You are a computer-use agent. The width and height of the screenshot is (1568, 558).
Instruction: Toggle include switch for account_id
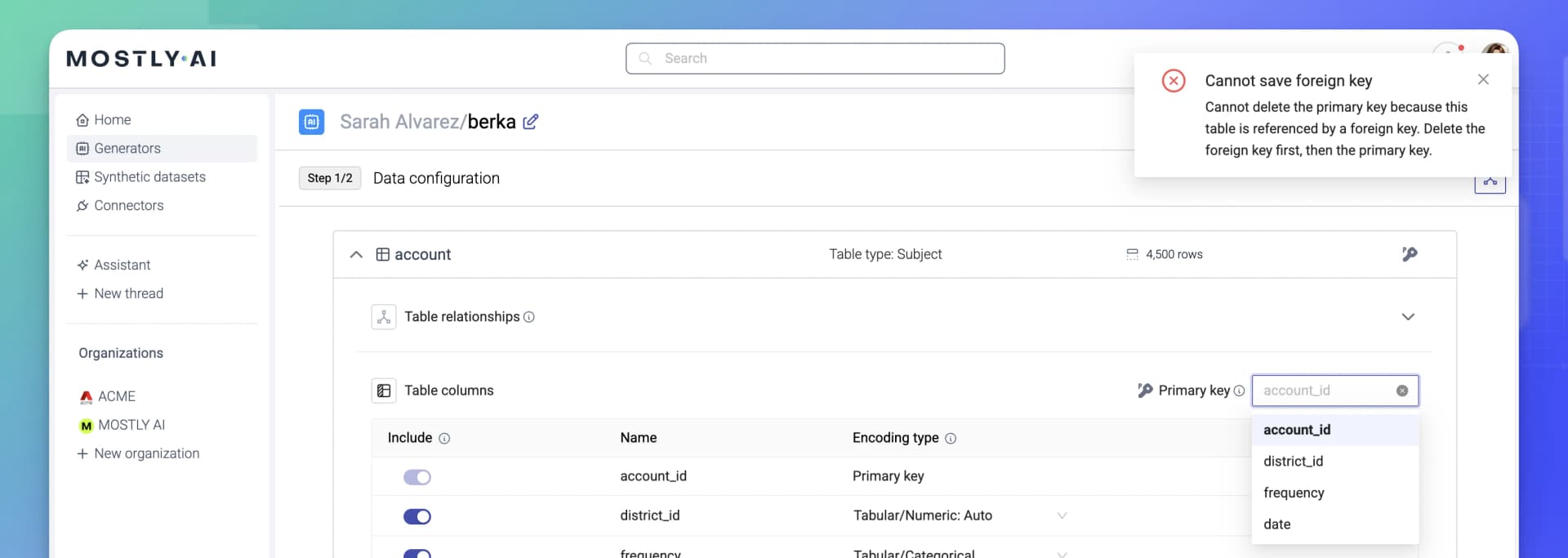click(416, 477)
